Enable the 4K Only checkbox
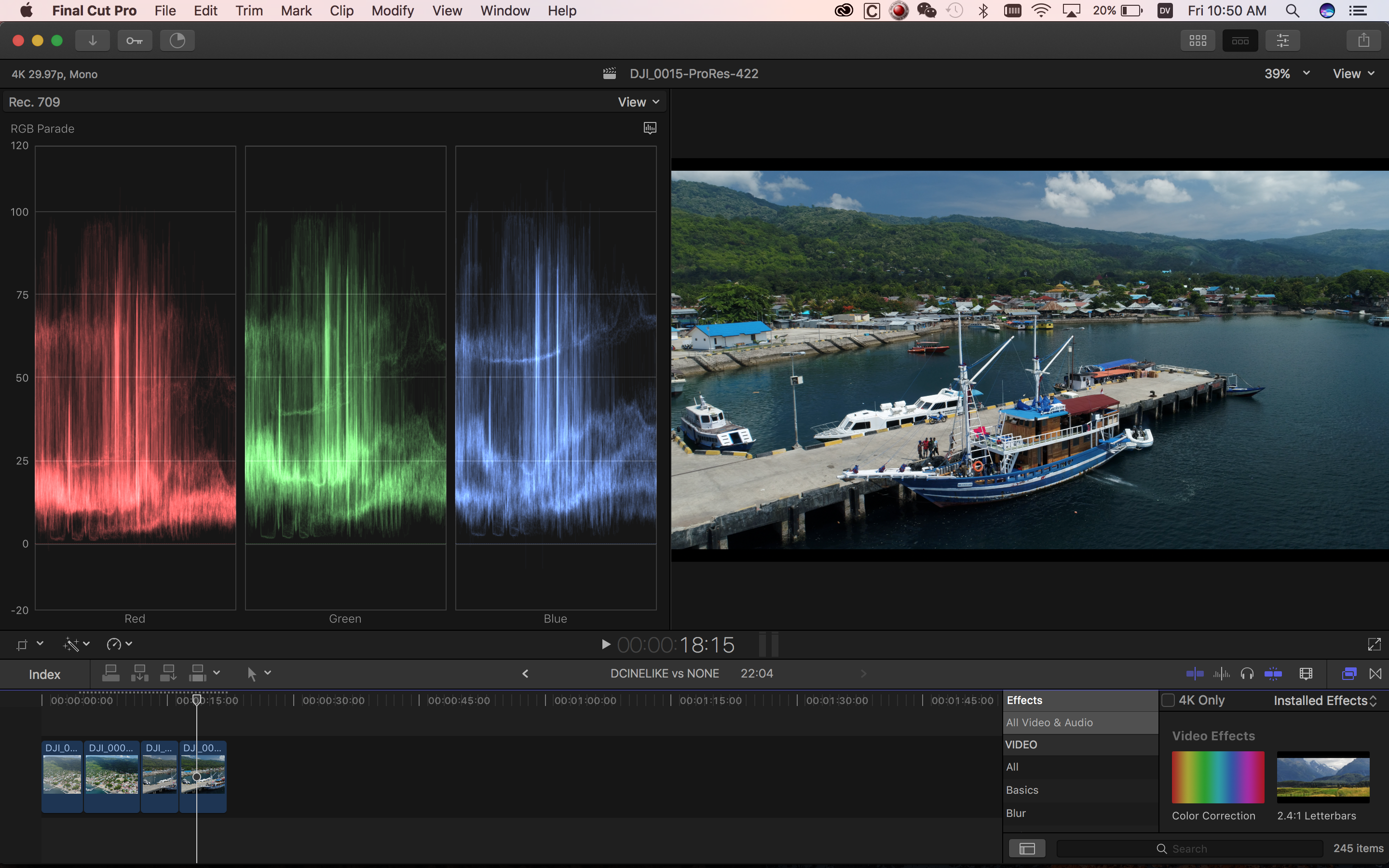This screenshot has width=1389, height=868. point(1168,700)
